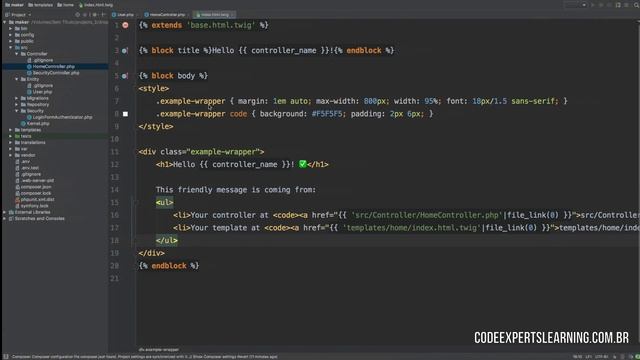640x360 pixels.
Task: Click the run configuration dropdown in toolbar
Action: [x=576, y=5]
